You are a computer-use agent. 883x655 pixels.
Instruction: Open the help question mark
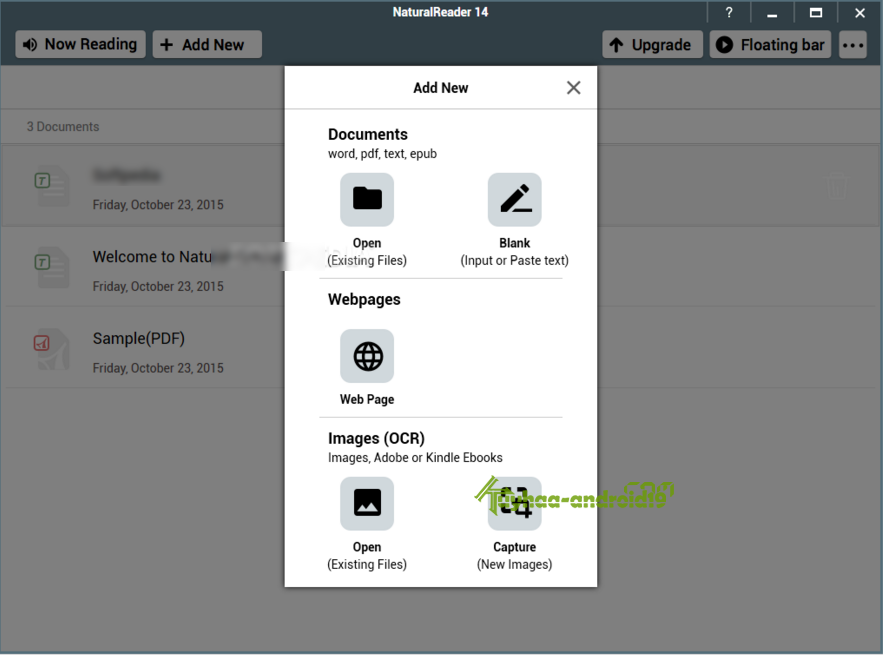(x=729, y=12)
